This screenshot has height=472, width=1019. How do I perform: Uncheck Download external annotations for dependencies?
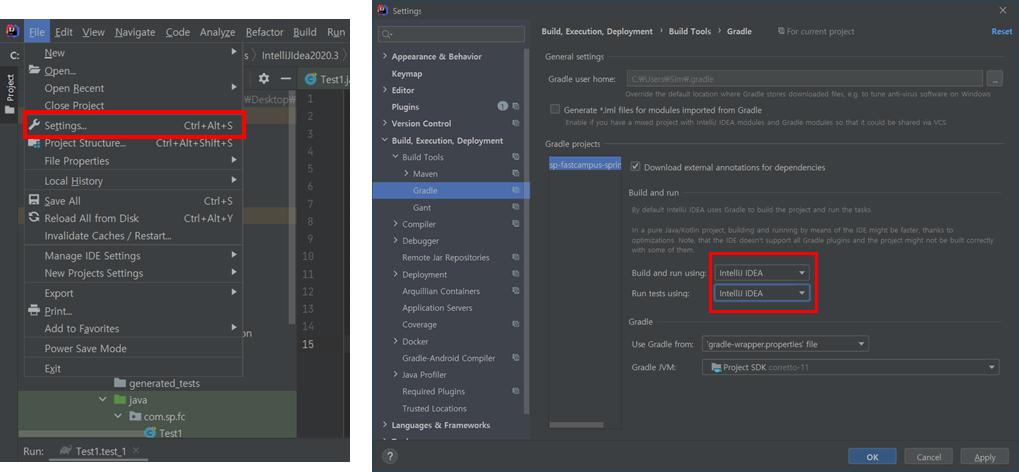635,167
